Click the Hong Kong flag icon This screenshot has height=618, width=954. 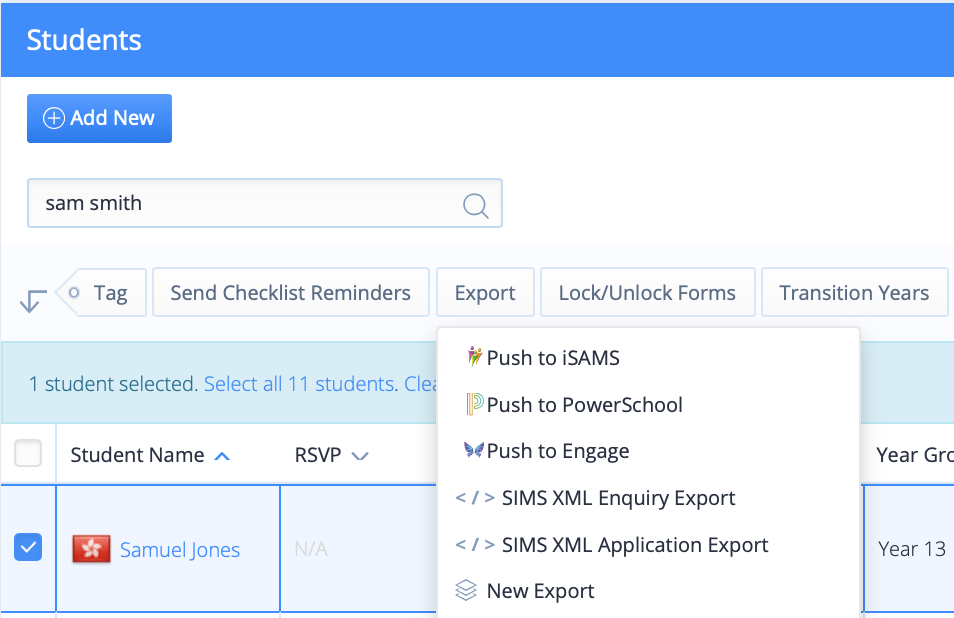click(x=91, y=549)
